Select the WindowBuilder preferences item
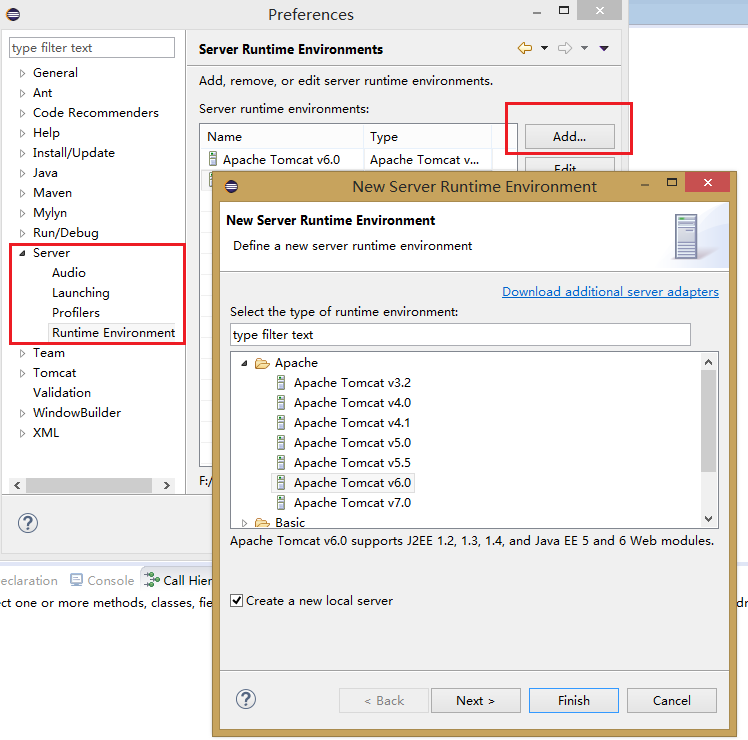Image resolution: width=748 pixels, height=740 pixels. 77,413
